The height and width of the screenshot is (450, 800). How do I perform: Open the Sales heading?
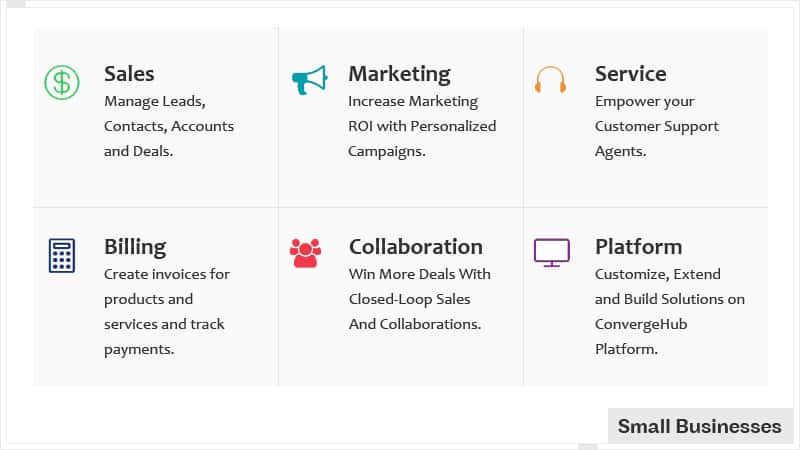tap(129, 74)
